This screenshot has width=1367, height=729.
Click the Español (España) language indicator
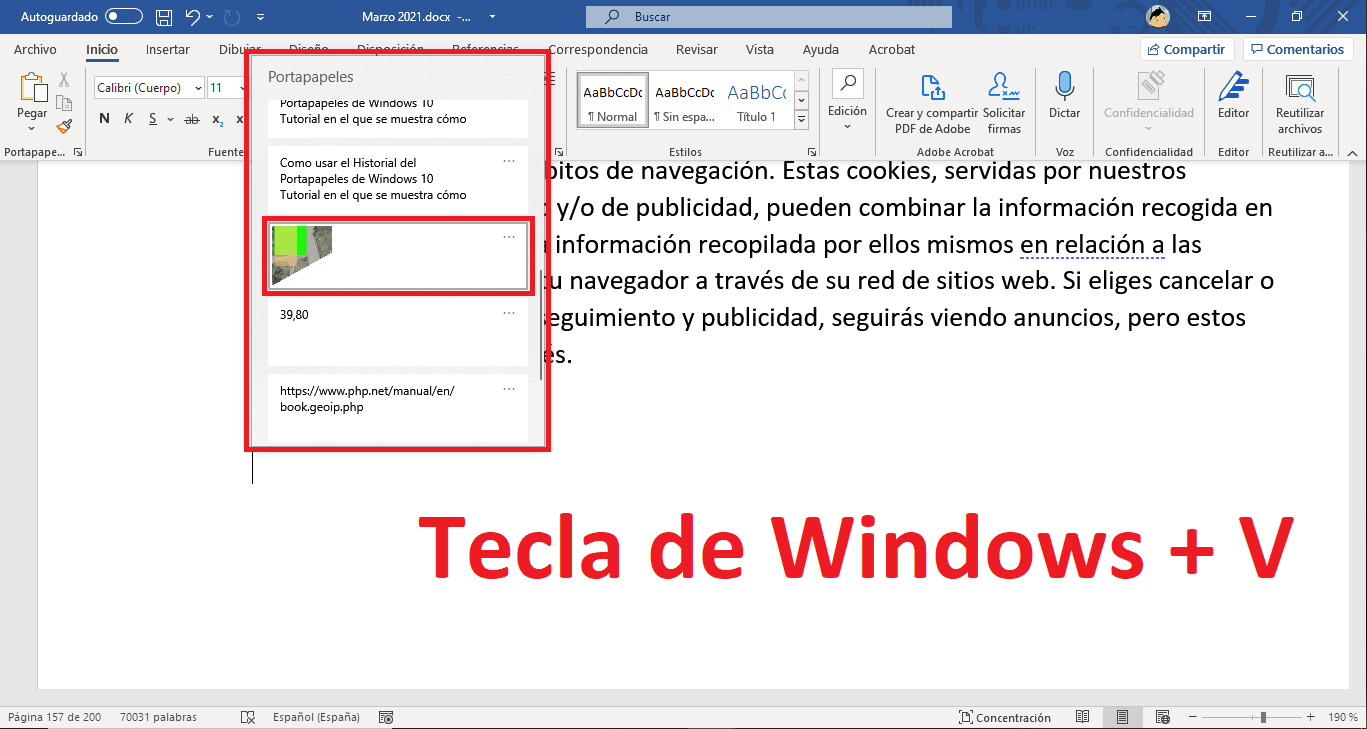click(x=317, y=717)
